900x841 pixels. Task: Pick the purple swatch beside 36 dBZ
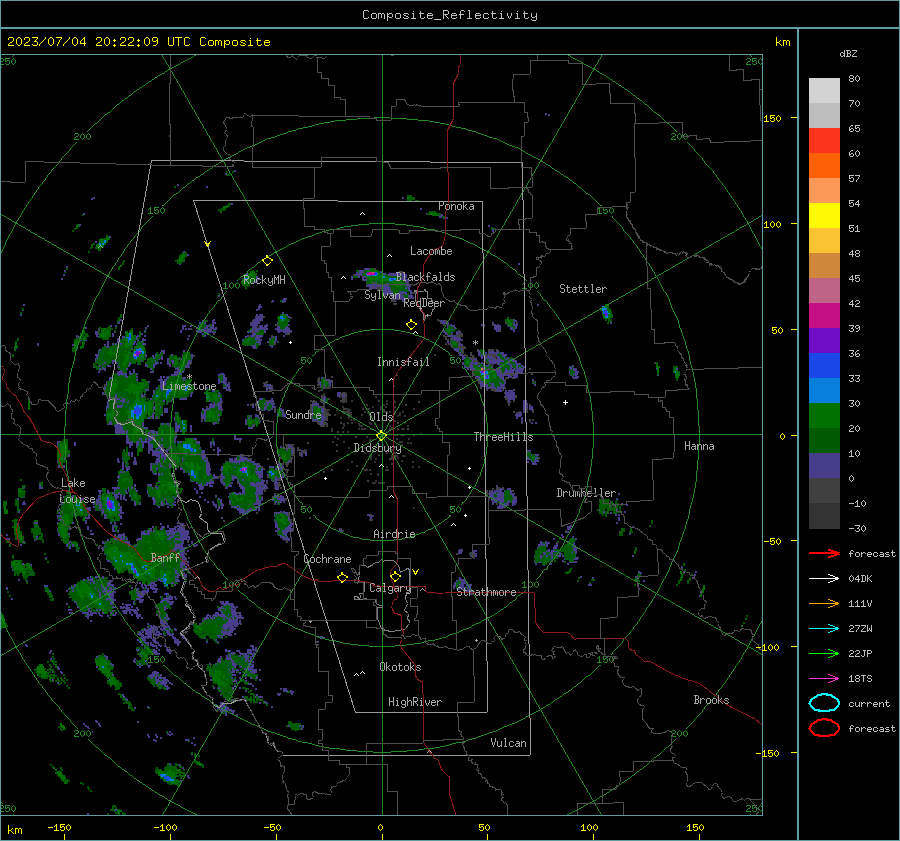(824, 340)
